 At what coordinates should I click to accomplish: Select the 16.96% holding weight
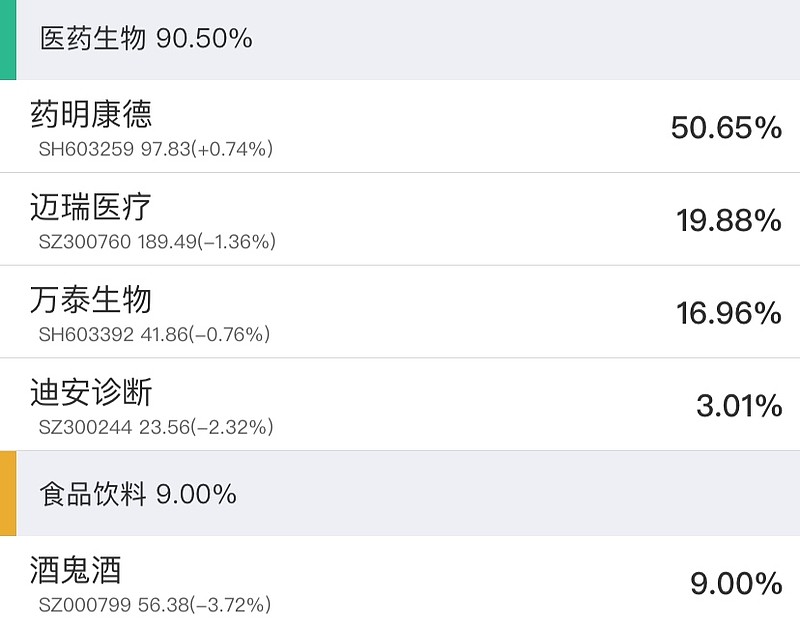click(x=729, y=314)
